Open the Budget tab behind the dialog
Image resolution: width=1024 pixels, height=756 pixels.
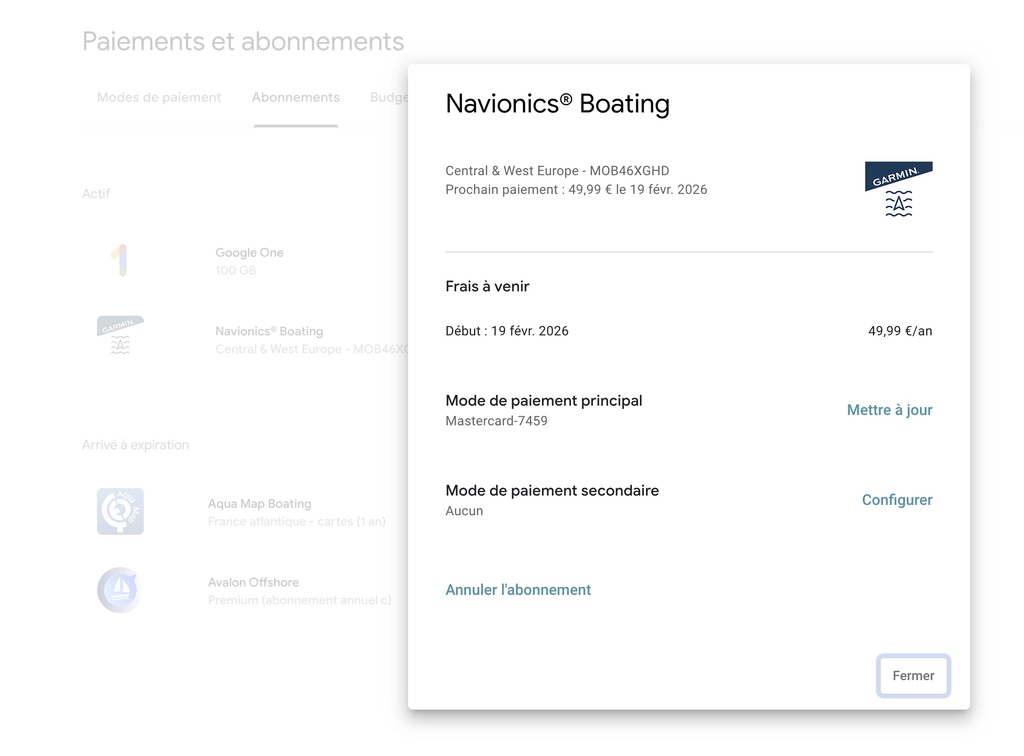(389, 97)
